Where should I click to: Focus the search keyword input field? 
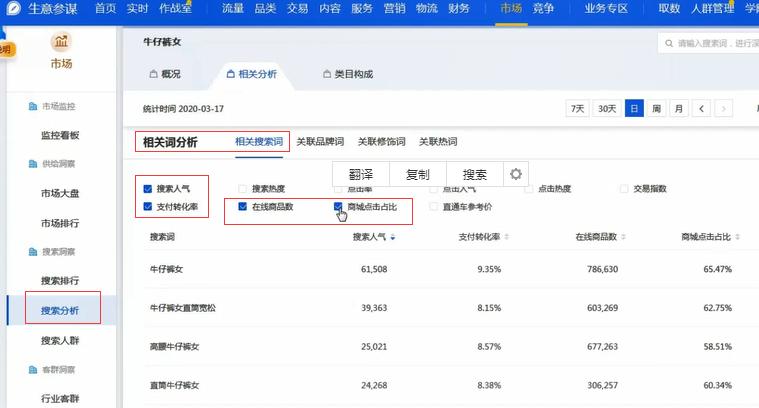(709, 44)
